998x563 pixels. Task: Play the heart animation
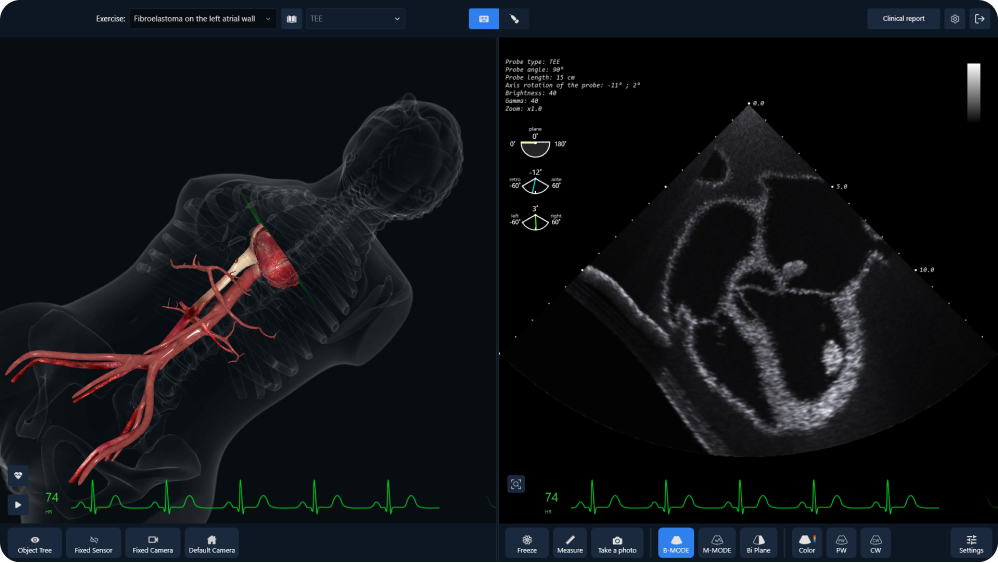(x=18, y=504)
